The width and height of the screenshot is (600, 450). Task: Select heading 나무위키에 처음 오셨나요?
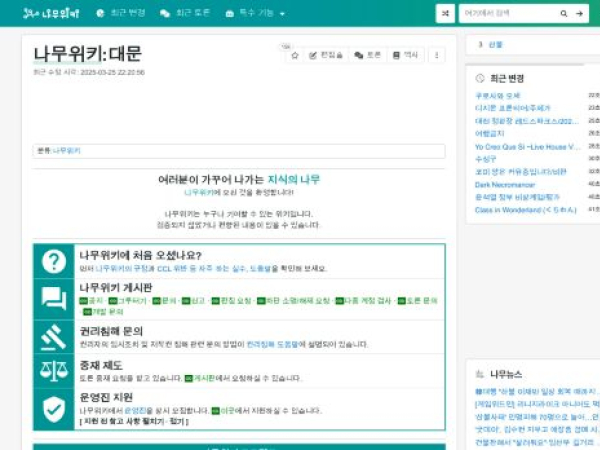point(140,255)
